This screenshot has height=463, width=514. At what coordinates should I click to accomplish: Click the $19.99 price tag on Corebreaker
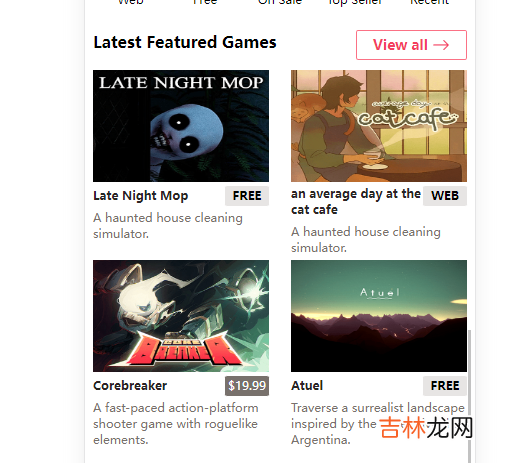pos(247,386)
